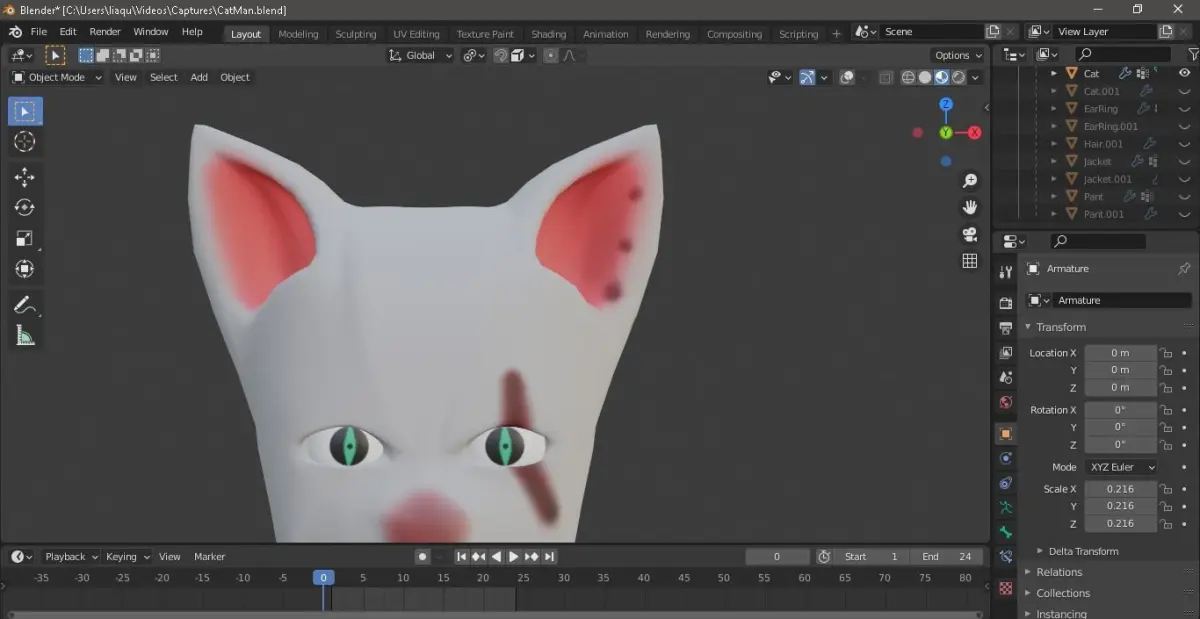Select the Select Box tool in left toolbar

[x=25, y=111]
